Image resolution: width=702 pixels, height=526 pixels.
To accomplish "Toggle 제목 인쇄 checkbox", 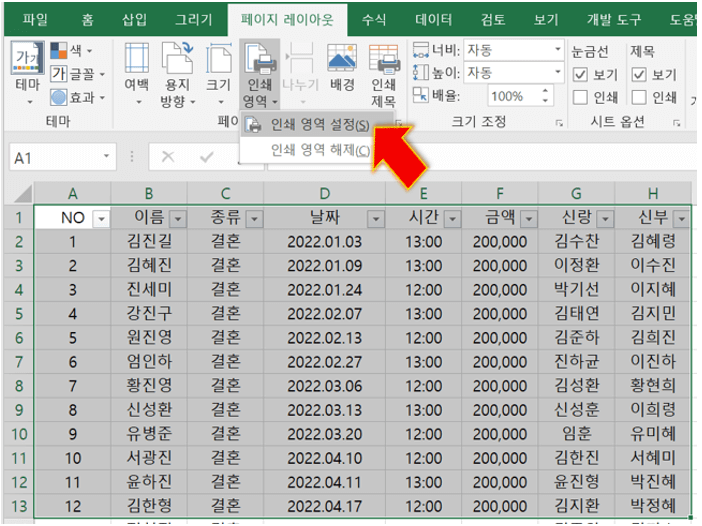I will pyautogui.click(x=639, y=97).
